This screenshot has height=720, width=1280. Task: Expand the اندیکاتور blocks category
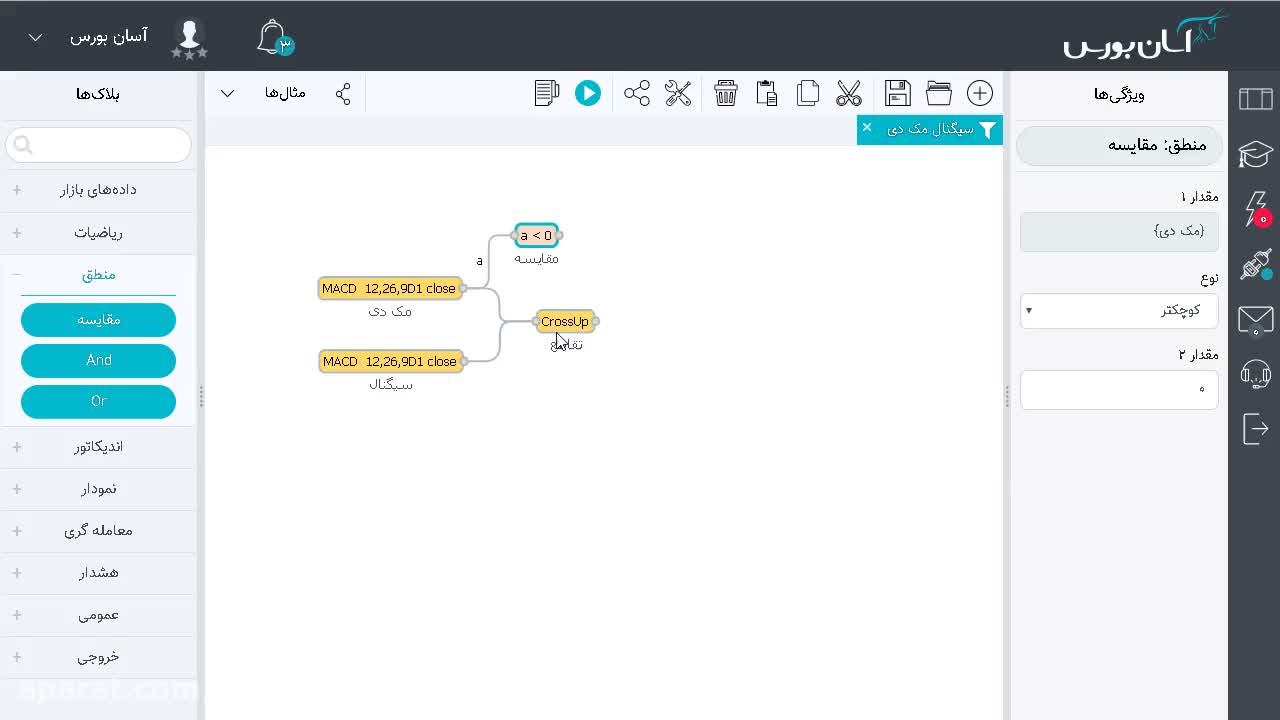(98, 447)
